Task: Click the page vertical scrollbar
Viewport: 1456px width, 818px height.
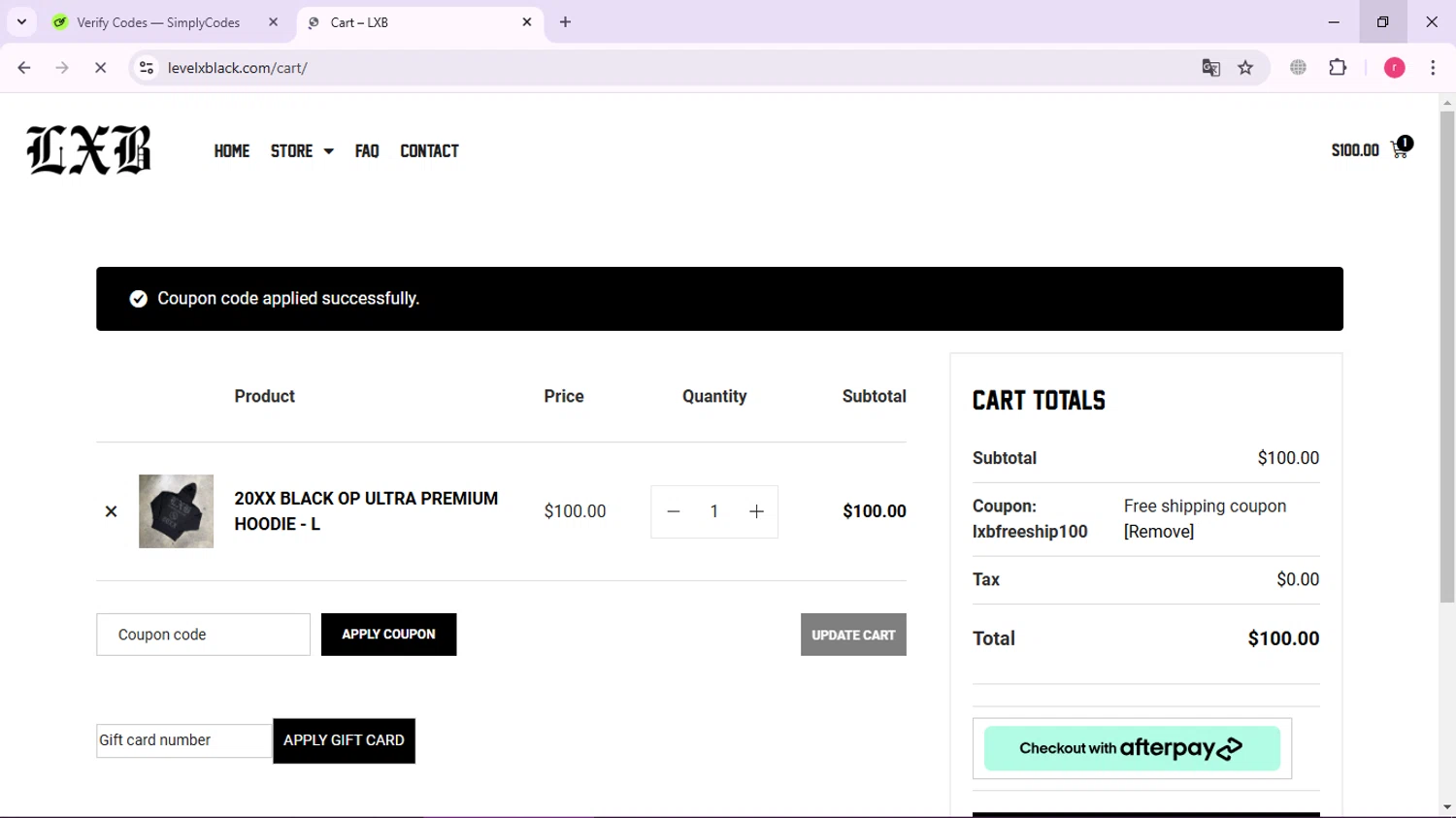Action: pyautogui.click(x=1447, y=357)
